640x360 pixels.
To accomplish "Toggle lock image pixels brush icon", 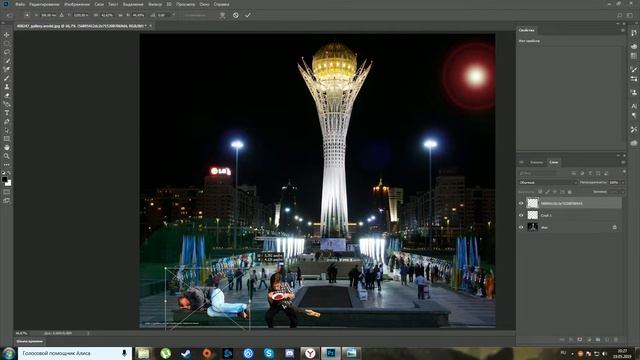I will [547, 191].
